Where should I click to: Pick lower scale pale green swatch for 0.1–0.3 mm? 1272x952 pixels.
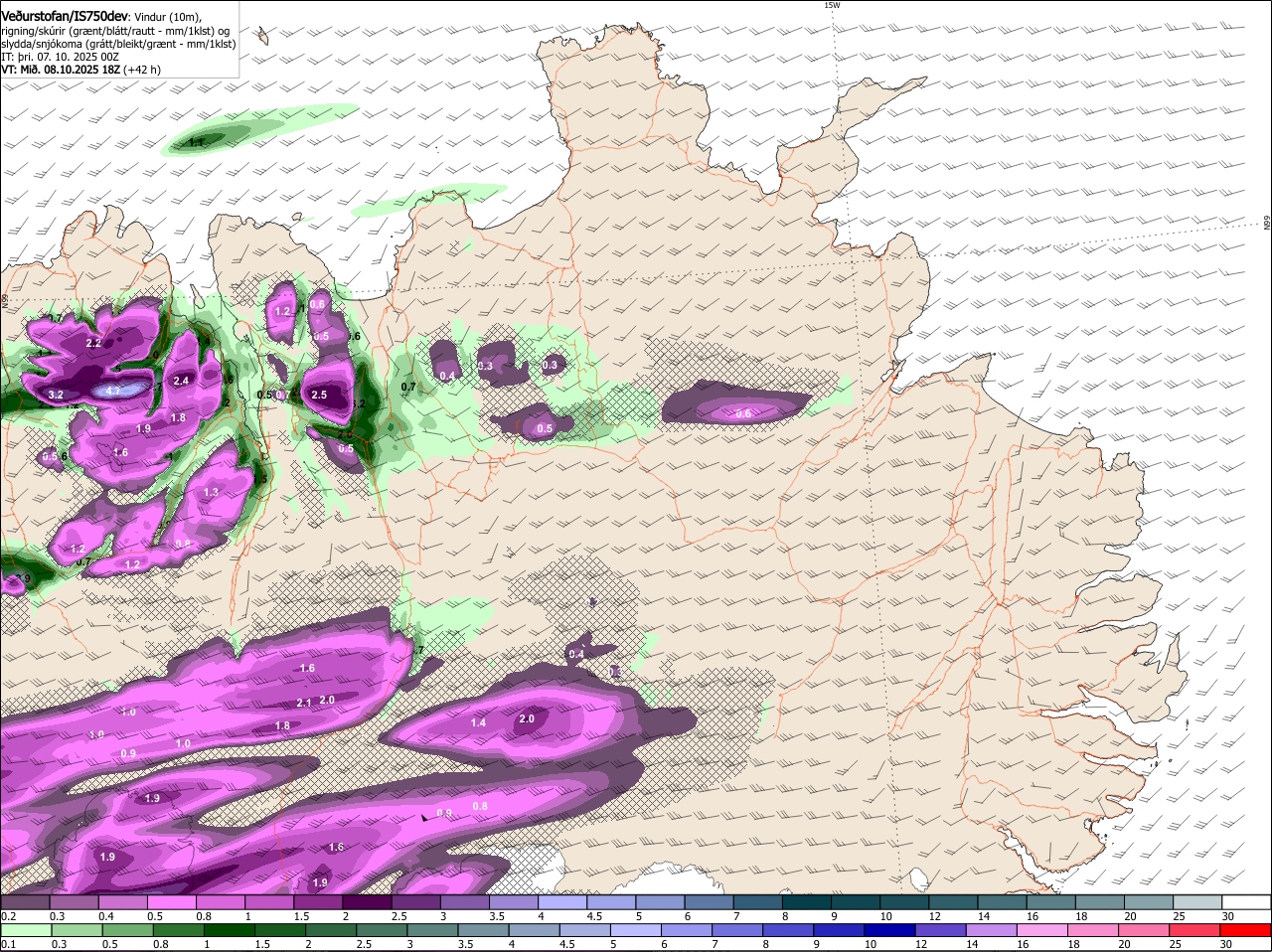[x=25, y=930]
